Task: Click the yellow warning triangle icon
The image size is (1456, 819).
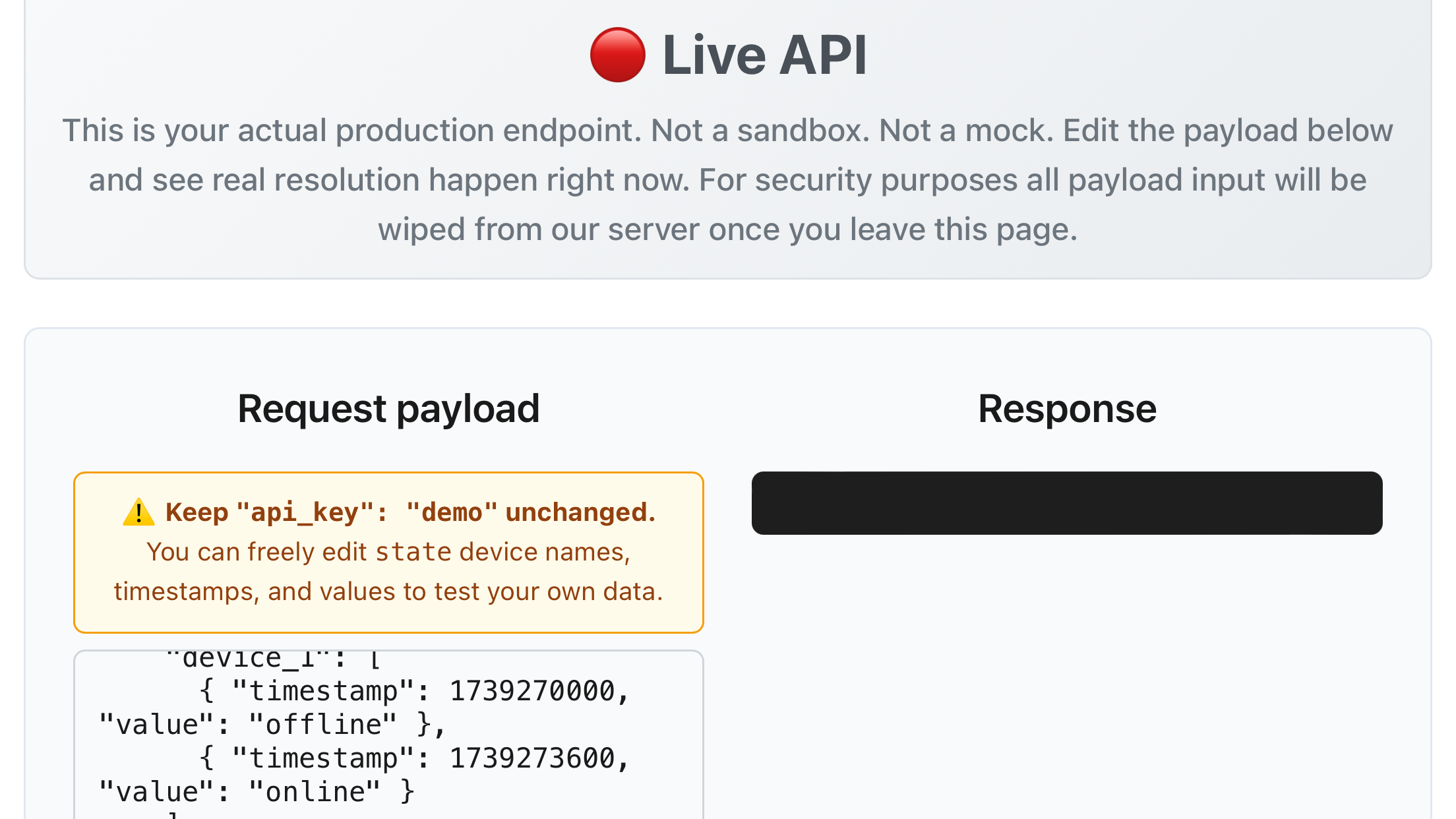Action: [138, 512]
